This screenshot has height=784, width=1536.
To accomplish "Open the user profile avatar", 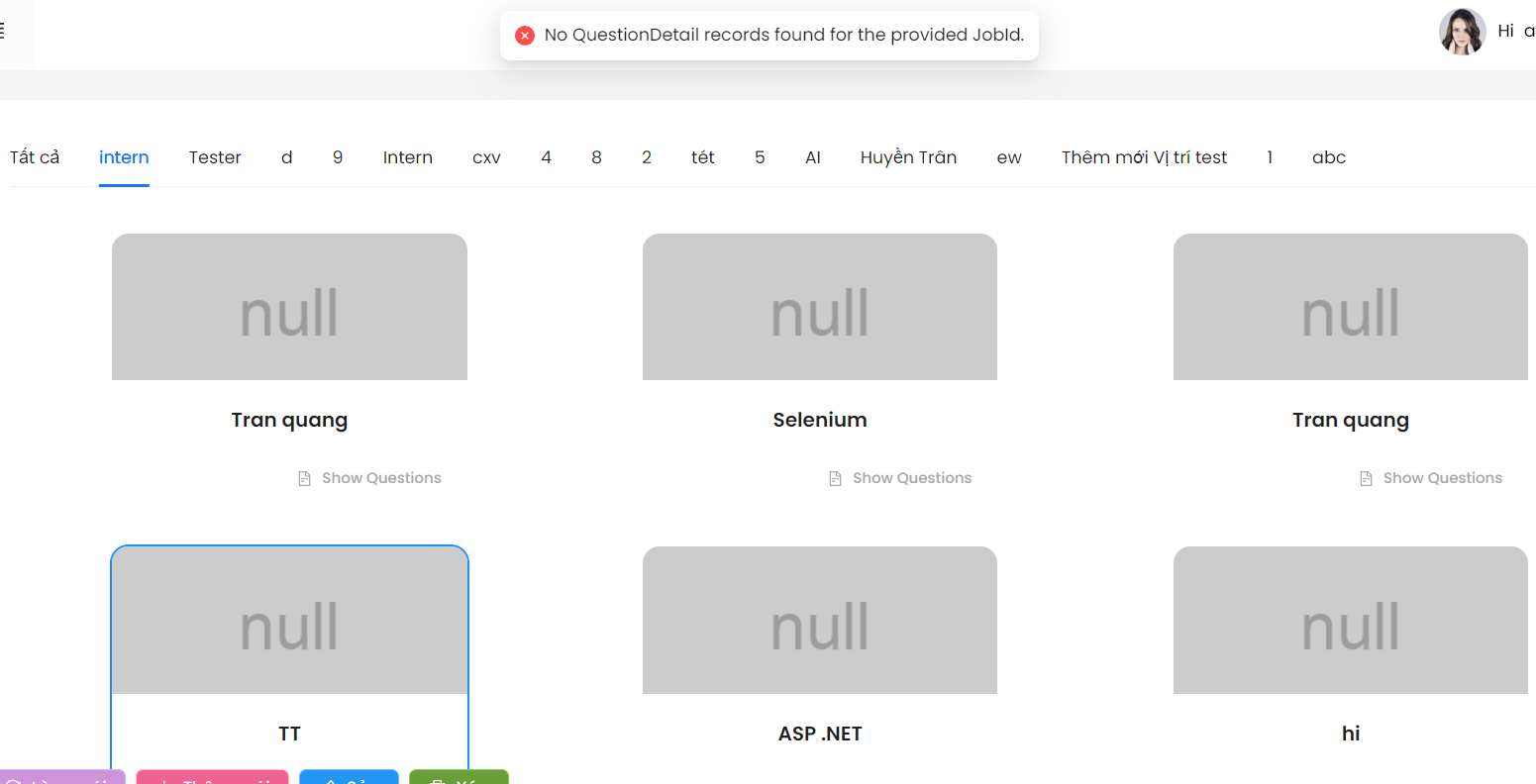I will click(x=1462, y=32).
